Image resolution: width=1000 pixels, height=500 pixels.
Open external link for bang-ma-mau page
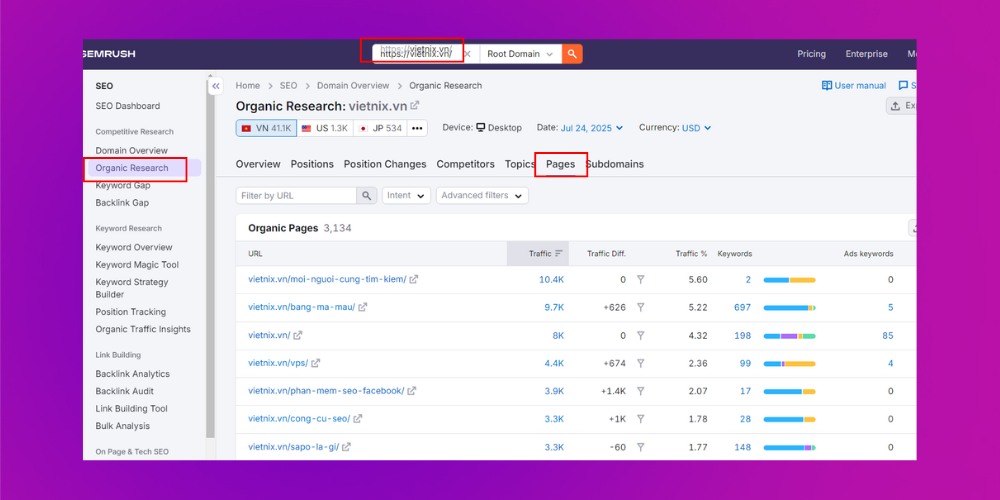[363, 307]
